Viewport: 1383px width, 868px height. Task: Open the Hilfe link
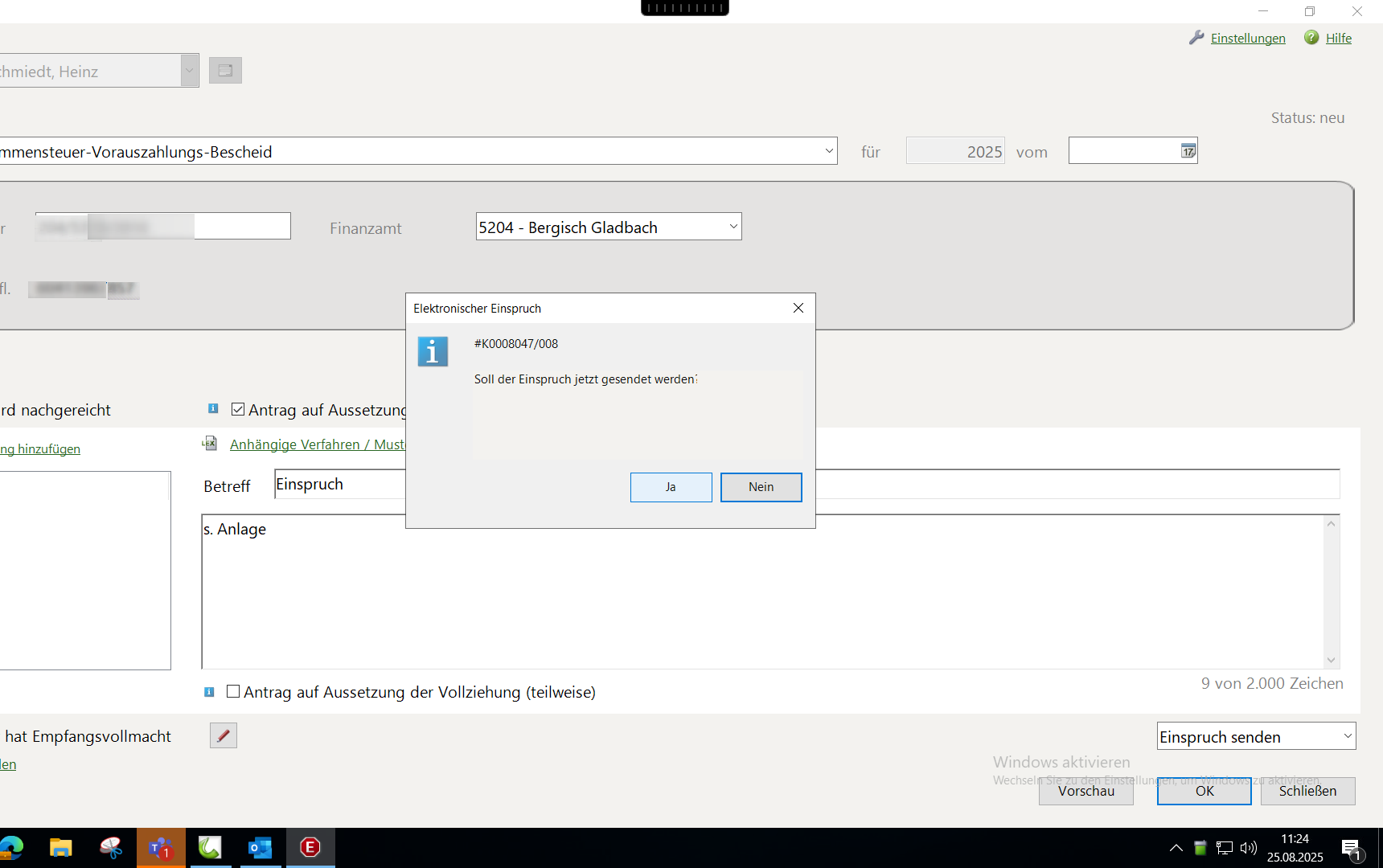coord(1338,38)
